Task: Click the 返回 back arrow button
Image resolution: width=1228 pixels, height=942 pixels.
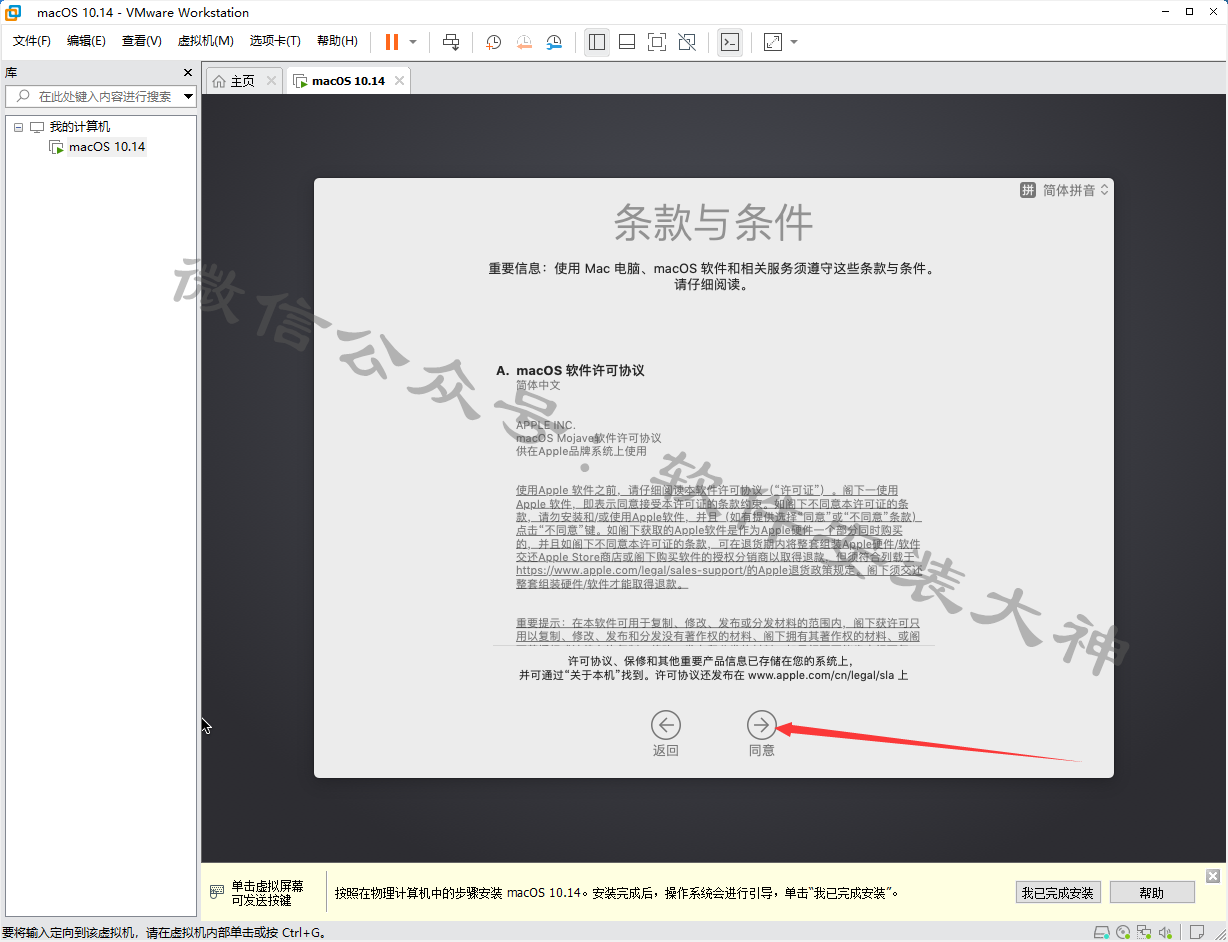Action: click(x=665, y=725)
